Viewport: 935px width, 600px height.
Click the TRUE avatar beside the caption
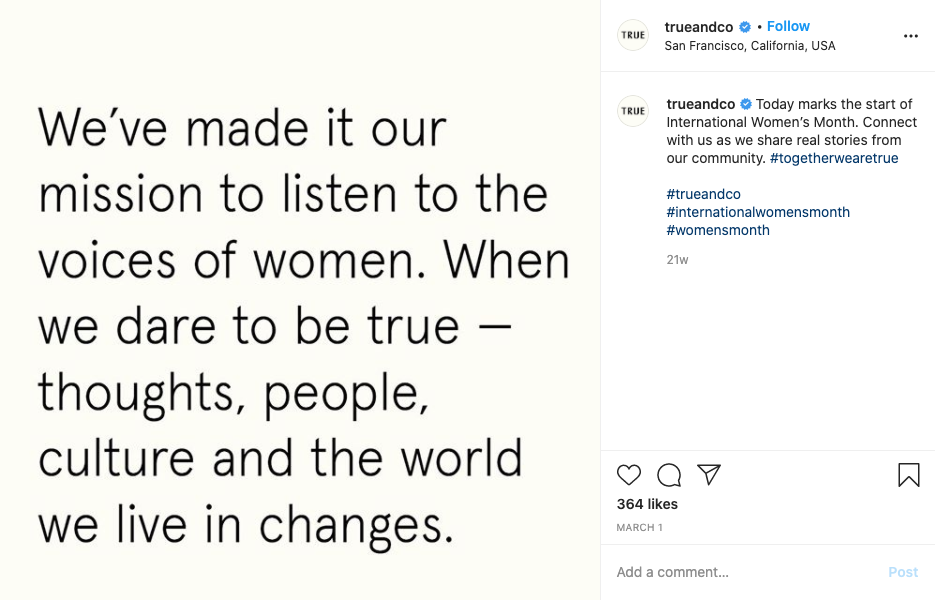click(633, 110)
